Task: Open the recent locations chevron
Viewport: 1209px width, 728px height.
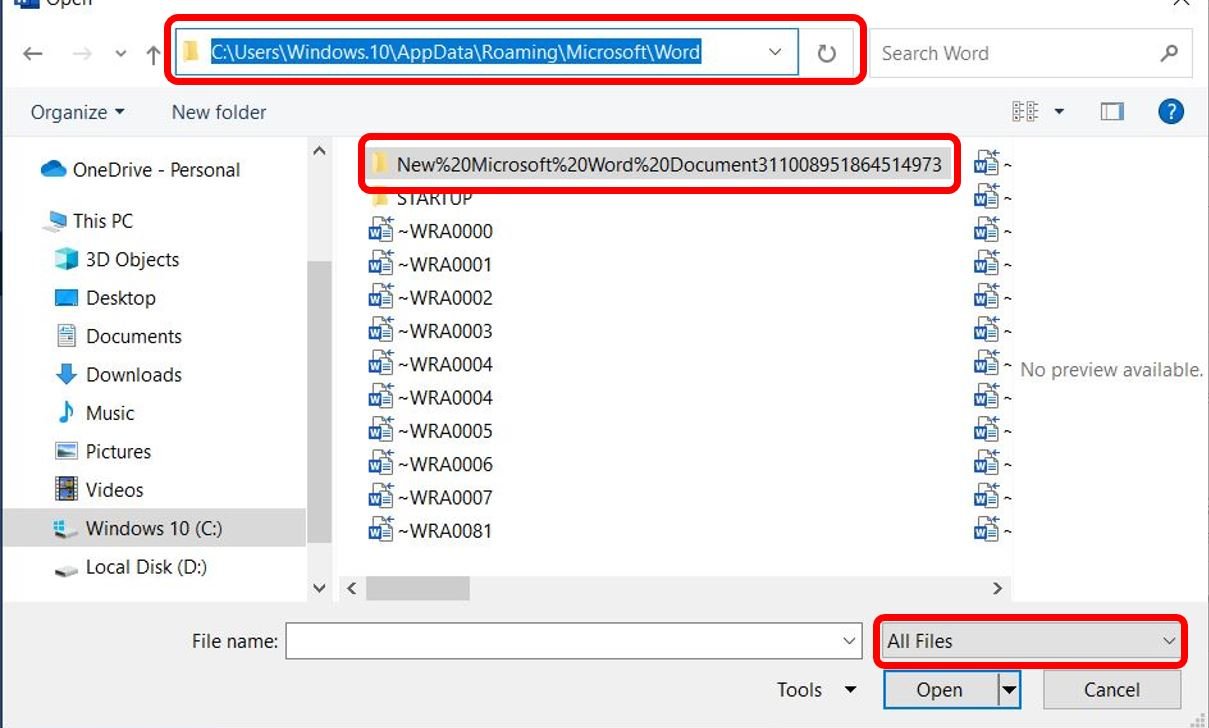Action: pyautogui.click(x=121, y=55)
